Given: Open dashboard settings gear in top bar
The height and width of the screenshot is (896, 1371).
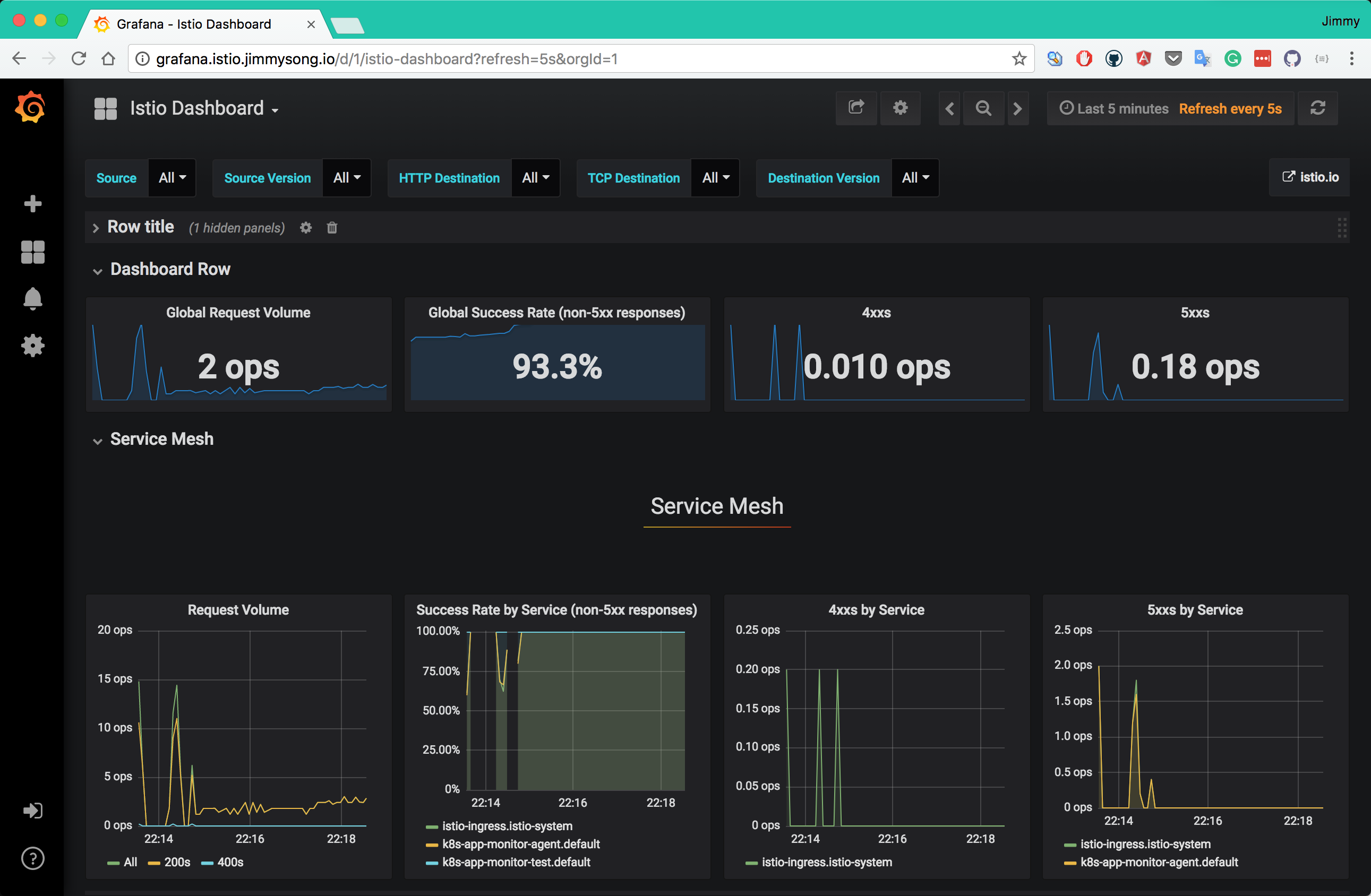Looking at the screenshot, I should (x=900, y=108).
